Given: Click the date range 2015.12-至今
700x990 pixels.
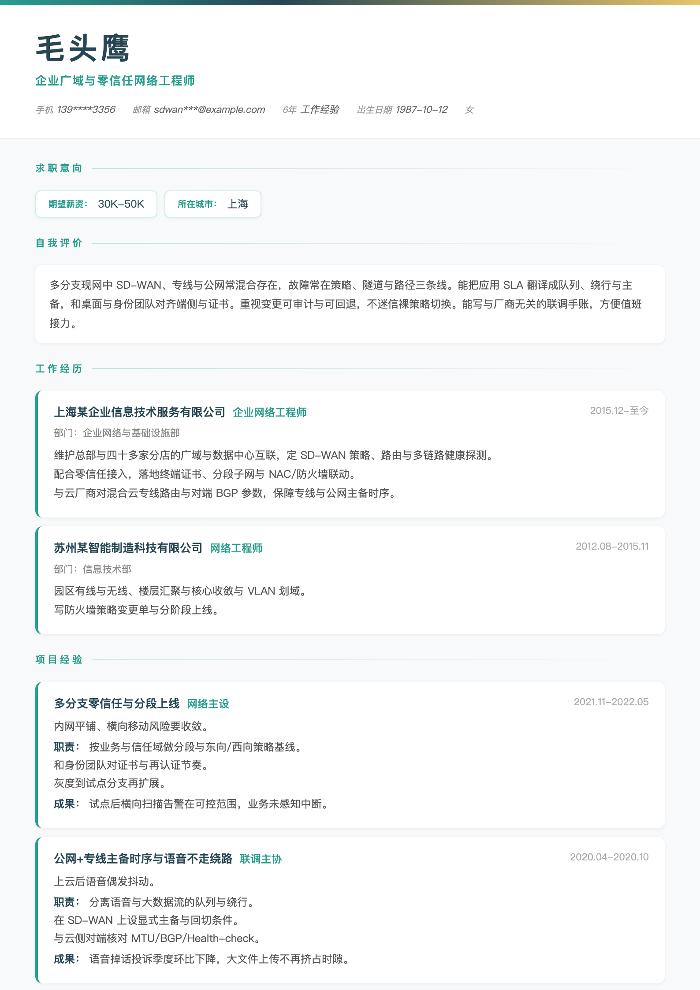Looking at the screenshot, I should click(619, 410).
